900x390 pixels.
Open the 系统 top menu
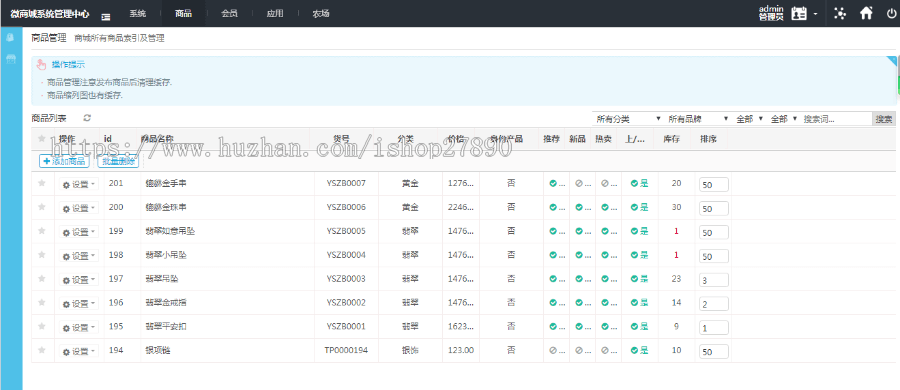138,13
